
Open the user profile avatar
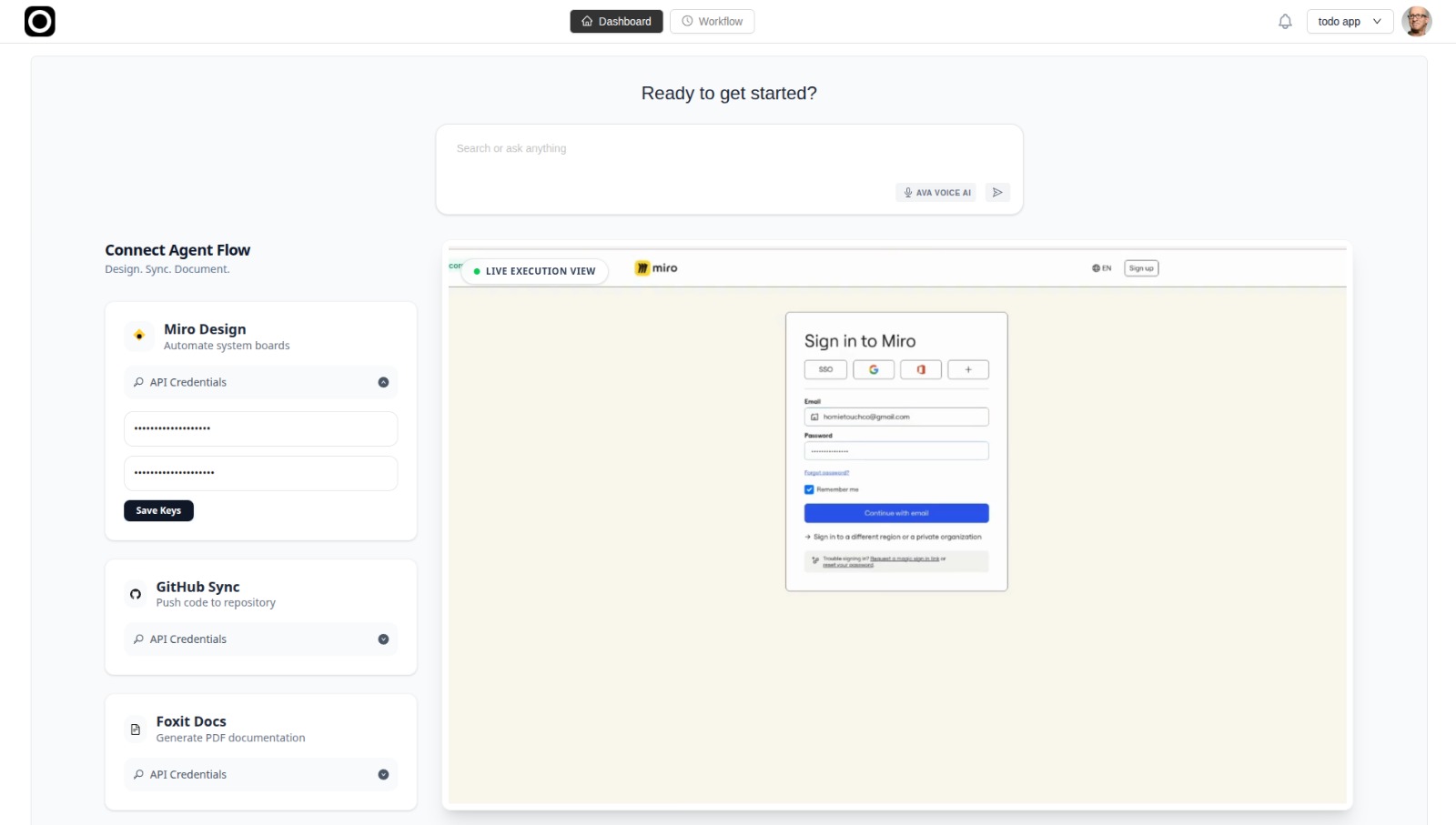click(1416, 21)
